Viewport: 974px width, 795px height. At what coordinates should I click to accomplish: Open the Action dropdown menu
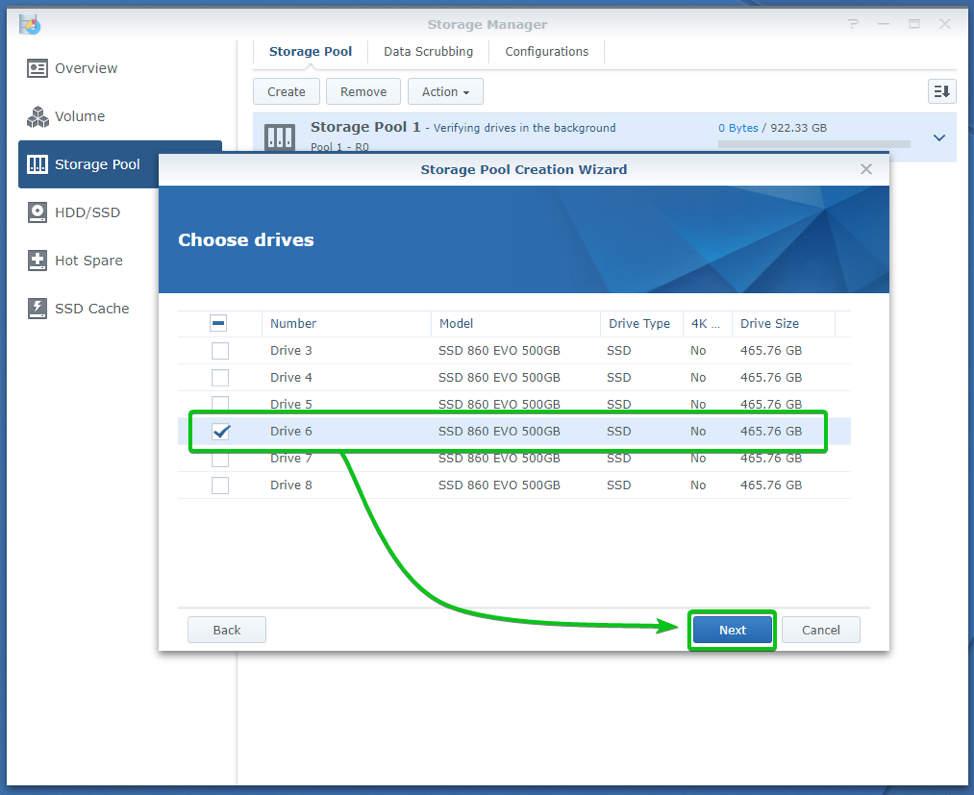(x=445, y=92)
